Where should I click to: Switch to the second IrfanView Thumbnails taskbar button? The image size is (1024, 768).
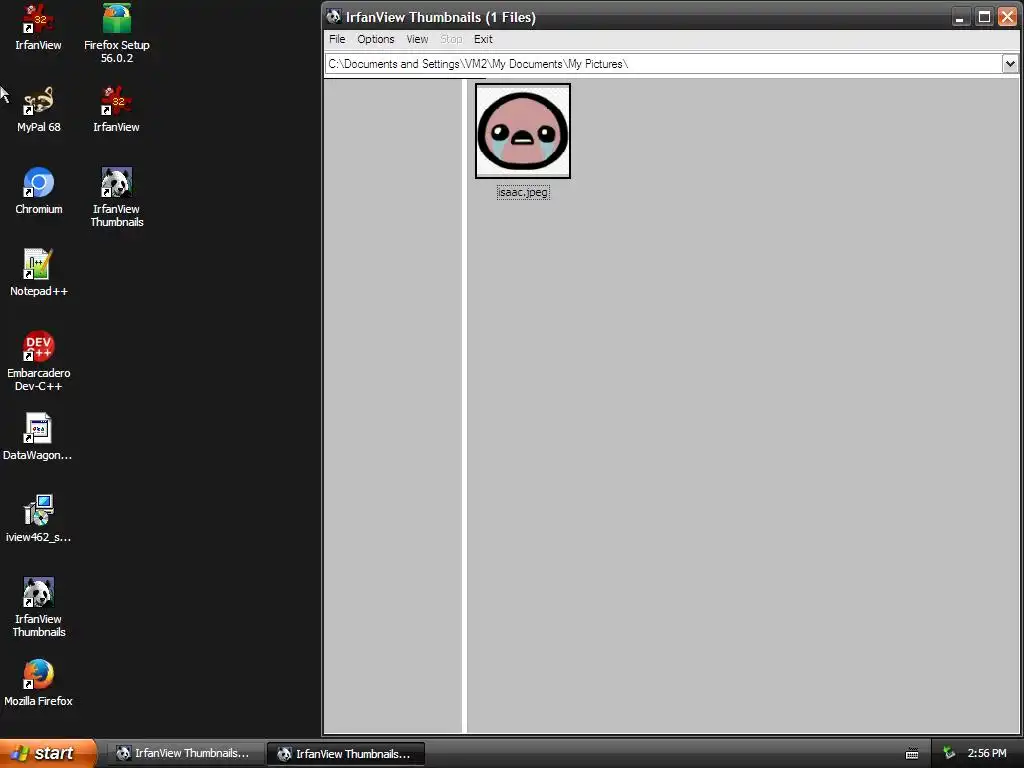[x=346, y=754]
